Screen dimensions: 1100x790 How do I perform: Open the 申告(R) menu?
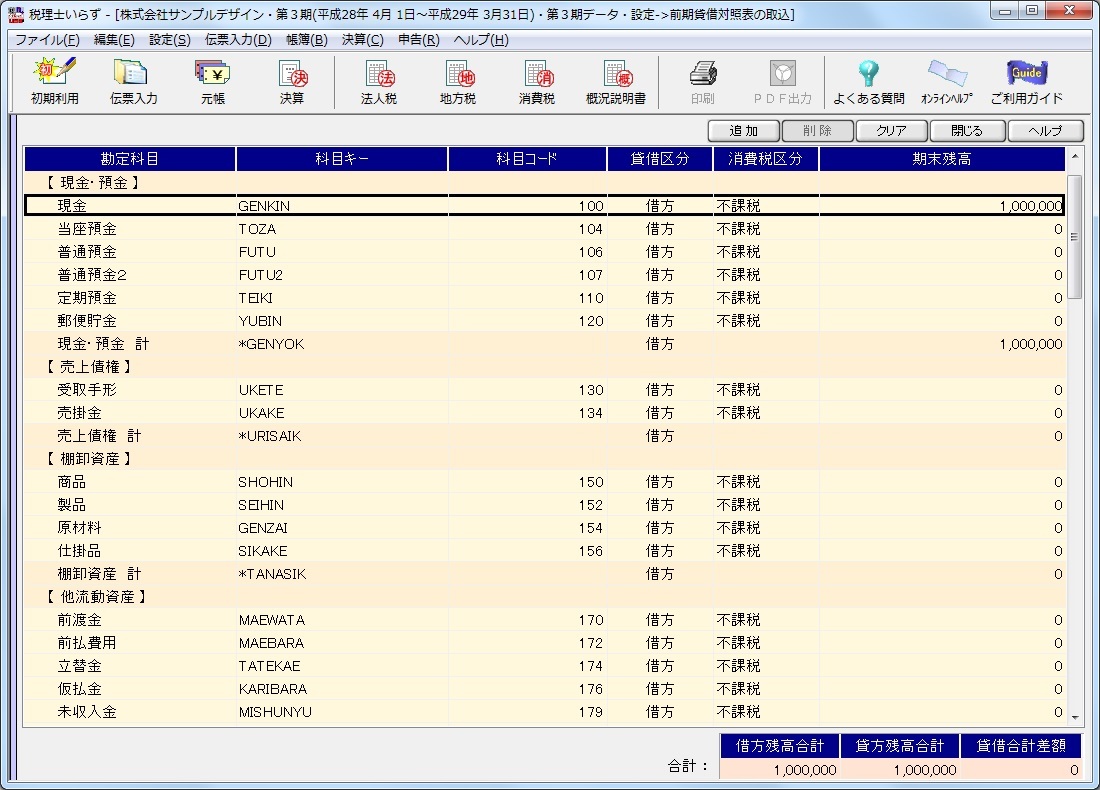coord(418,40)
